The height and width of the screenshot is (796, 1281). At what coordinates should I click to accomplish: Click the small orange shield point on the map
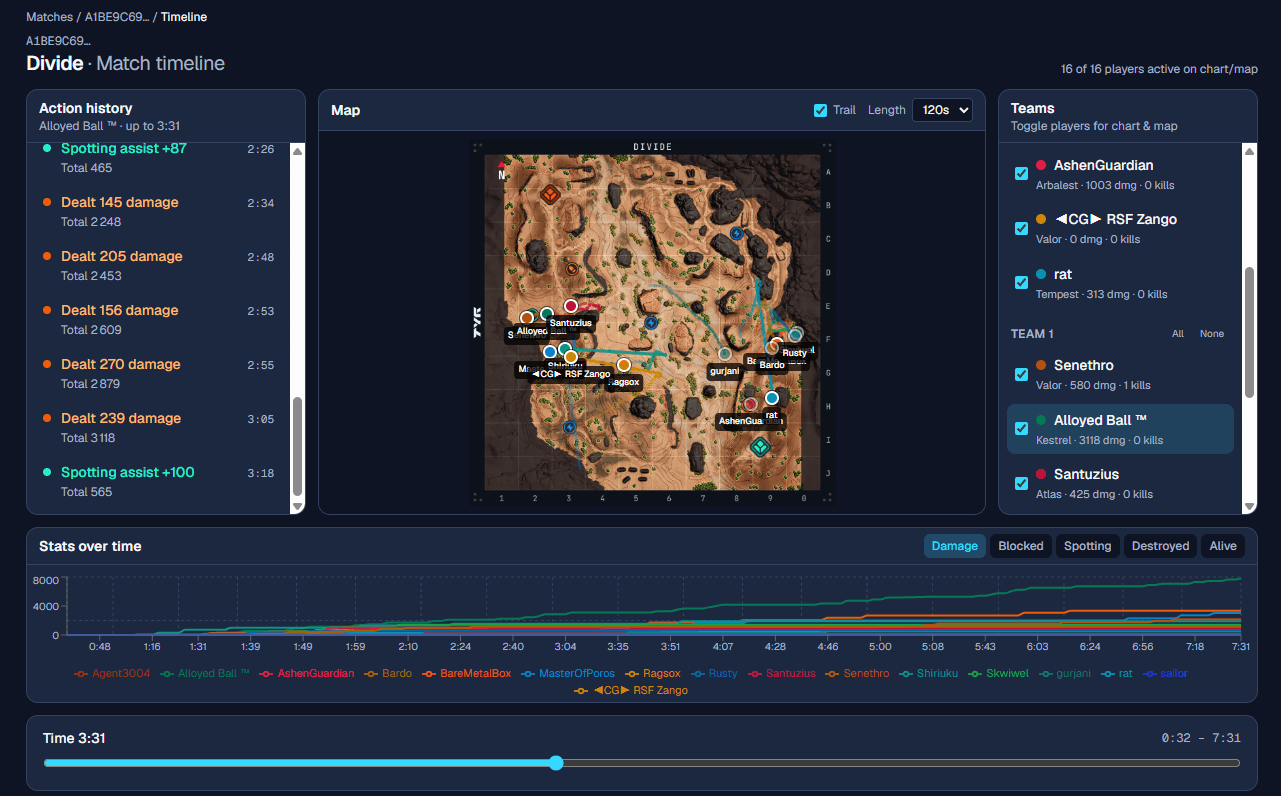click(571, 268)
